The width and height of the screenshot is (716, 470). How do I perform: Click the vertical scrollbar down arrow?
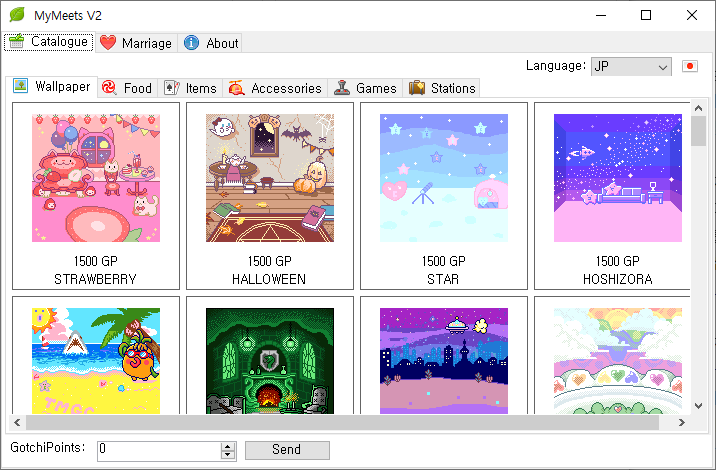click(x=698, y=406)
